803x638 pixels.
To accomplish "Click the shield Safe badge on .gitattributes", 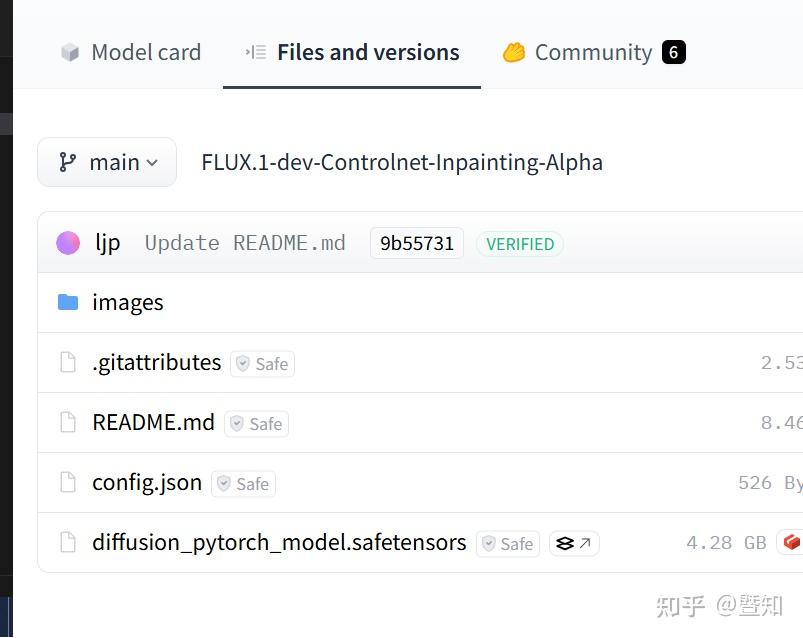I will pyautogui.click(x=262, y=363).
